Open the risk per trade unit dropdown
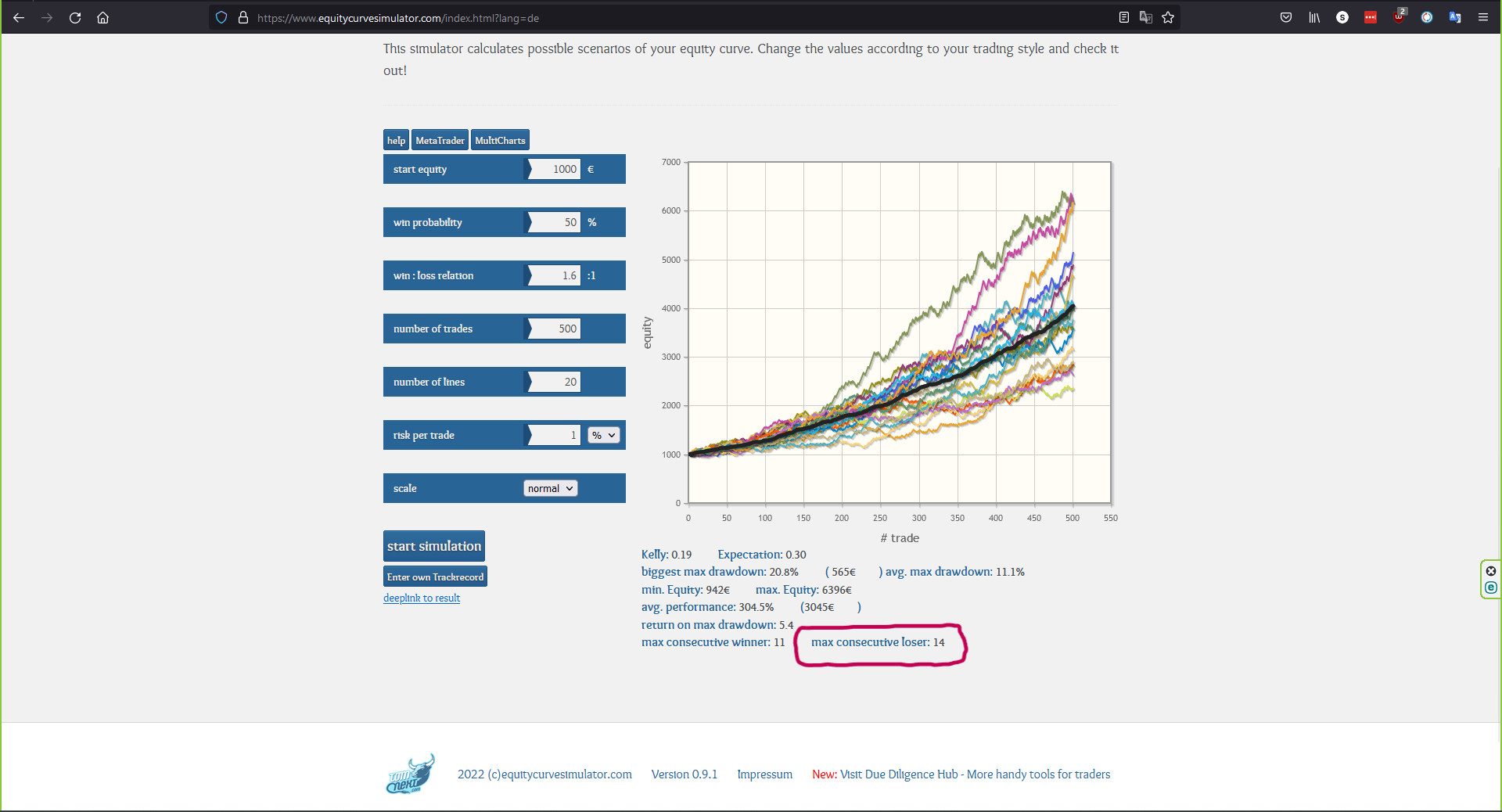The width and height of the screenshot is (1502, 812). [x=604, y=435]
